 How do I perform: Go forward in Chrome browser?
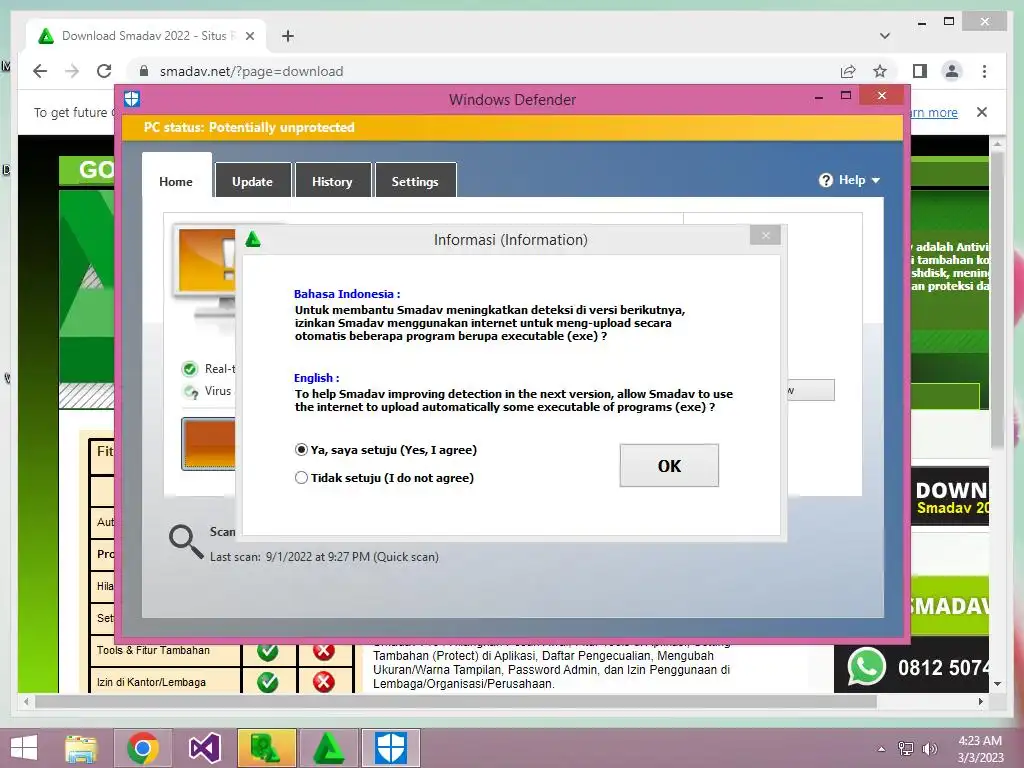(x=72, y=71)
